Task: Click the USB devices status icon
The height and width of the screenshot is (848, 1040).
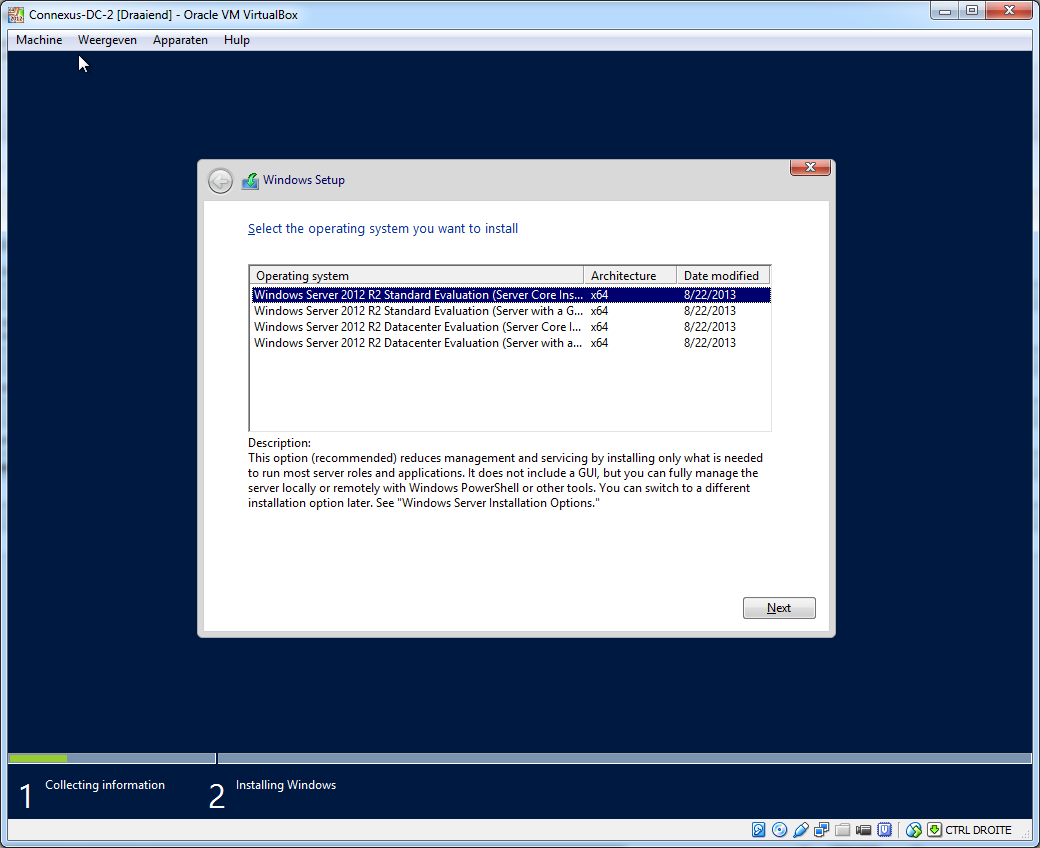Action: pyautogui.click(x=801, y=829)
